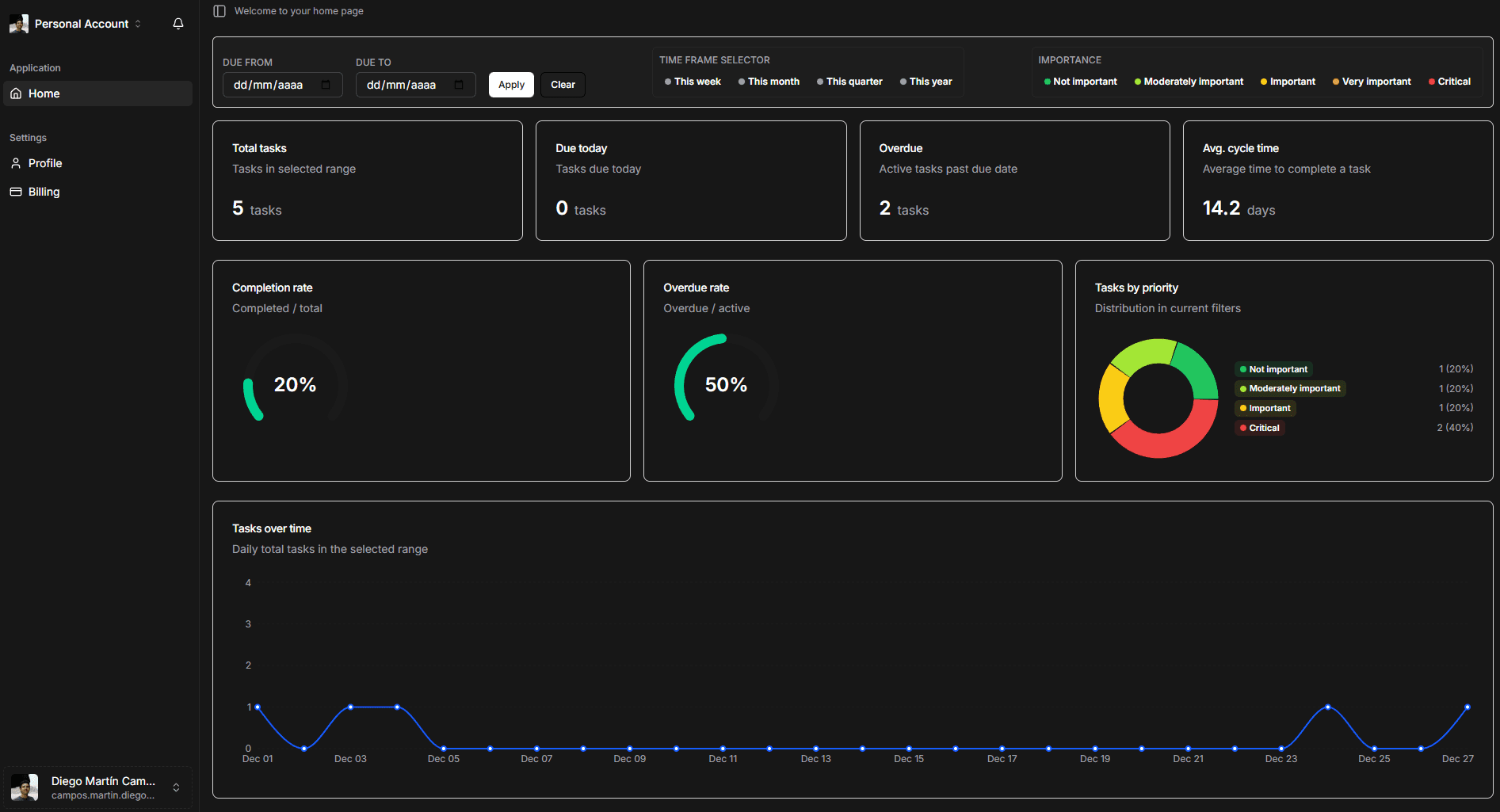1500x812 pixels.
Task: Toggle the sidebar panel icon
Action: tap(219, 11)
